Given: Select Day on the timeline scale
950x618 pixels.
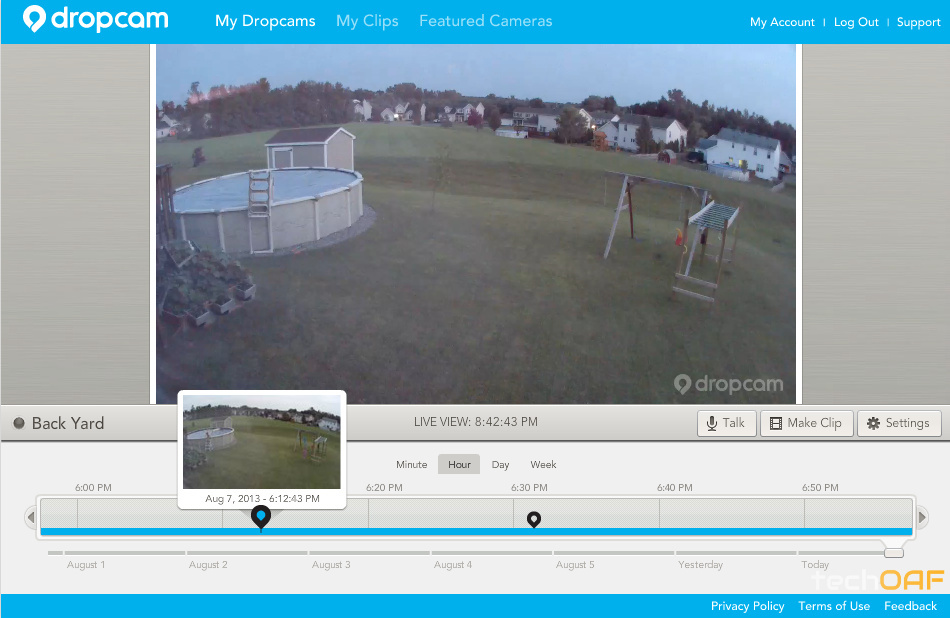Looking at the screenshot, I should (x=500, y=464).
